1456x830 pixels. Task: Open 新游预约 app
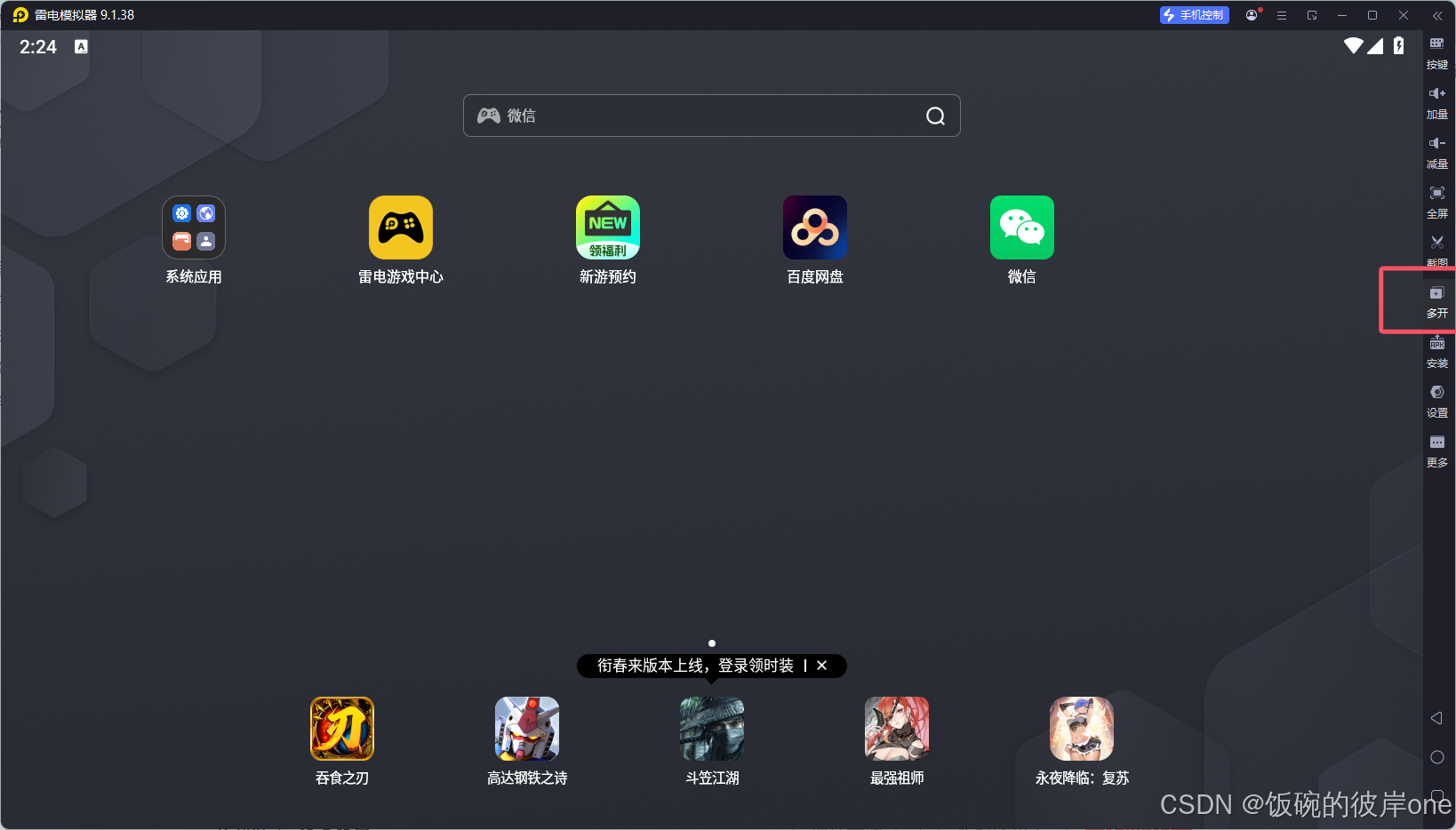click(x=608, y=227)
